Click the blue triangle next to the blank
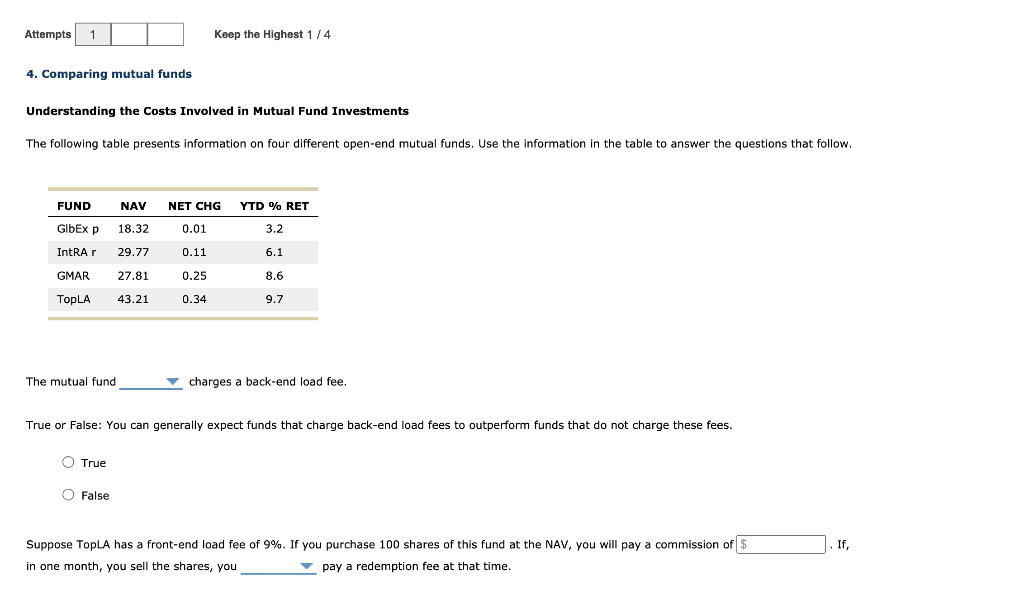Viewport: 1024px width, 600px height. point(172,381)
